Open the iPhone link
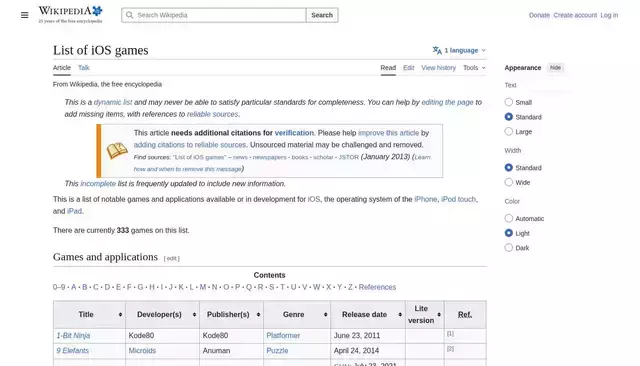This screenshot has height=366, width=640. tap(426, 199)
